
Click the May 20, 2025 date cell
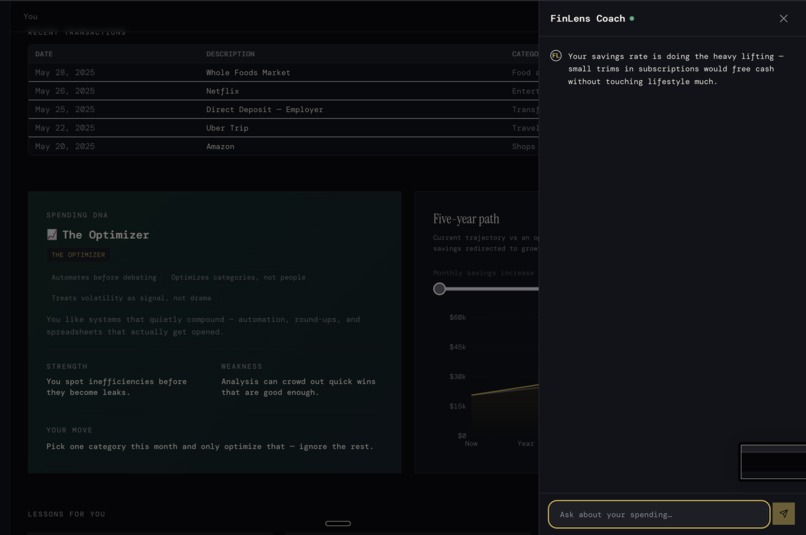pos(65,146)
